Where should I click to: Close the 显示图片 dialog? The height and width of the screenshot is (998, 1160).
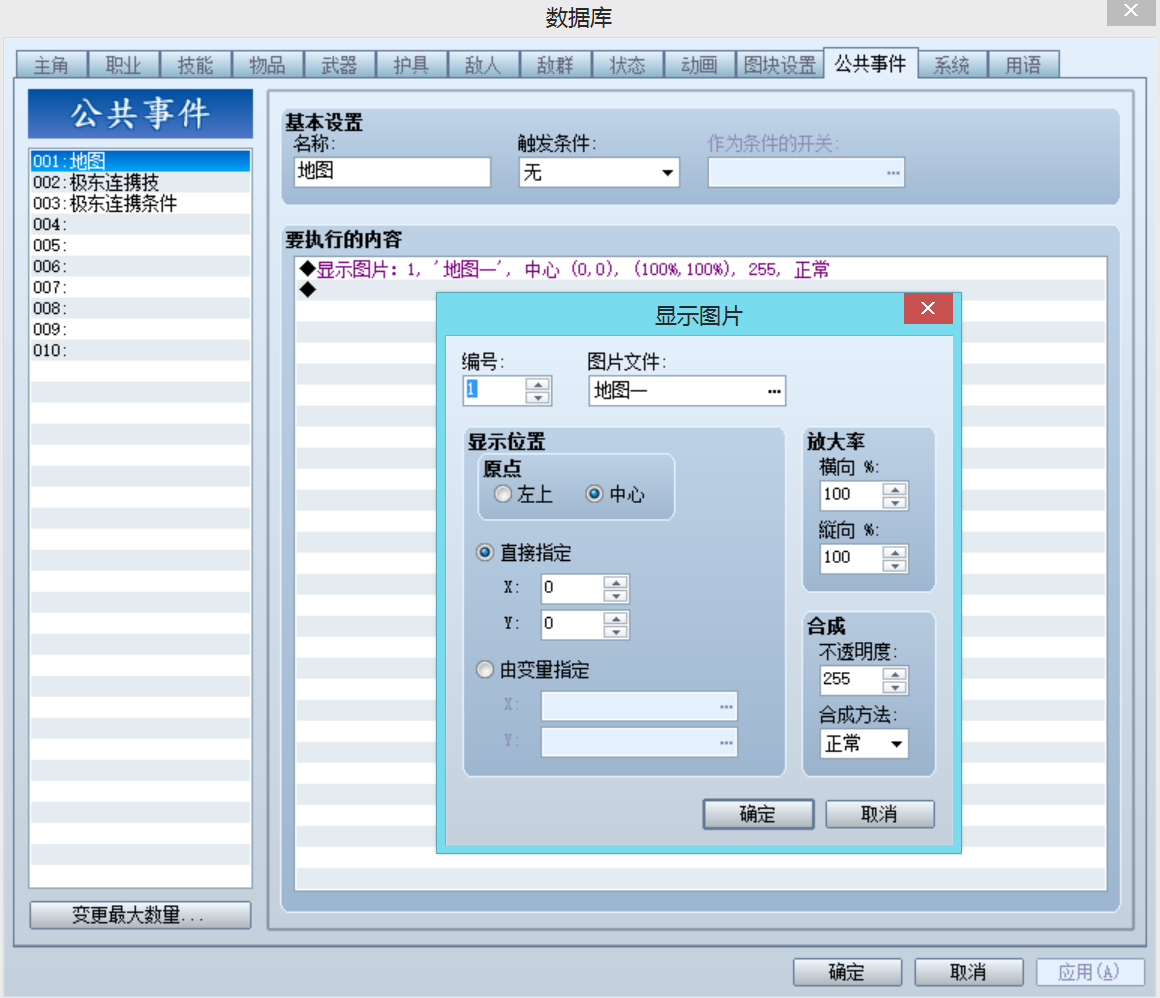(928, 308)
